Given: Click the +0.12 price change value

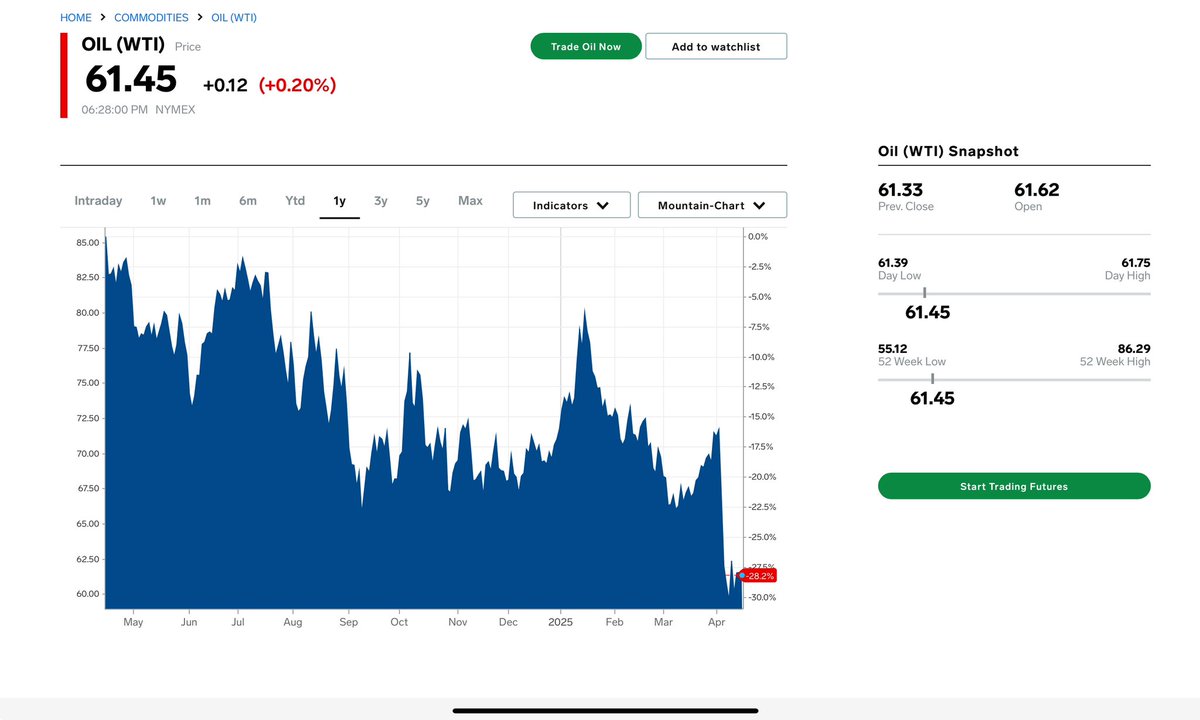Looking at the screenshot, I should coord(225,85).
